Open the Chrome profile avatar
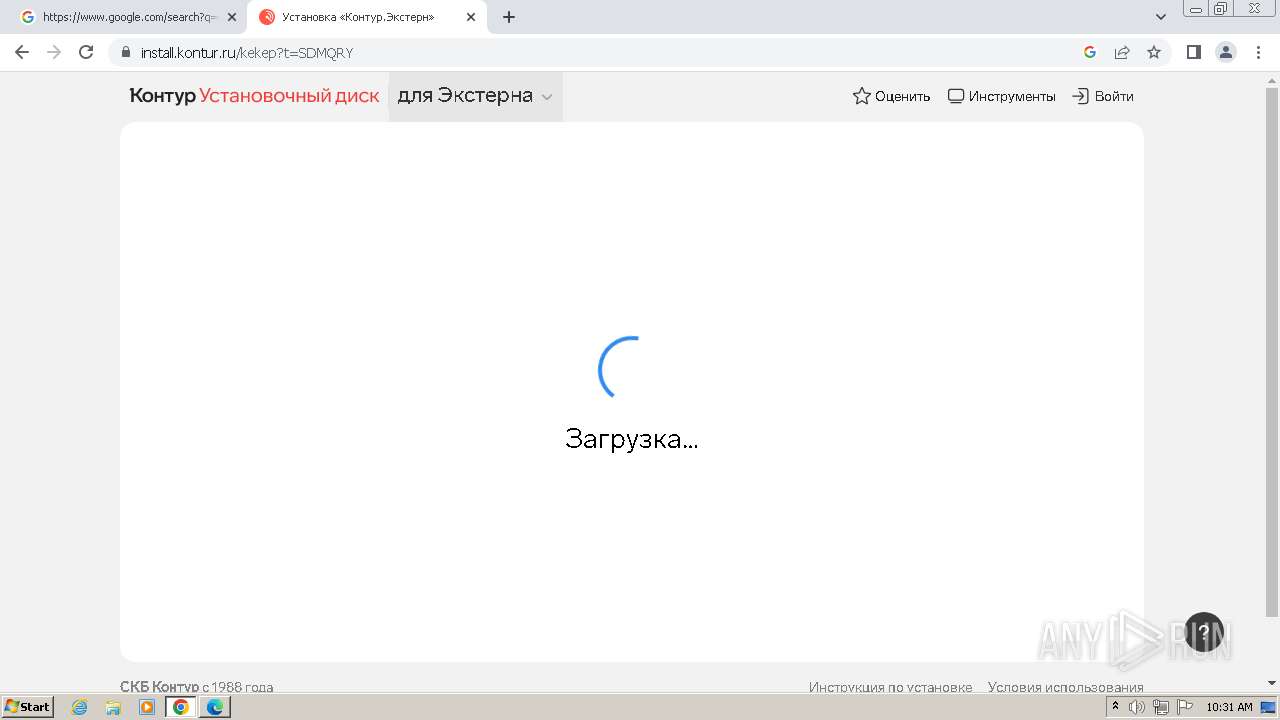This screenshot has height=720, width=1280. tap(1226, 52)
